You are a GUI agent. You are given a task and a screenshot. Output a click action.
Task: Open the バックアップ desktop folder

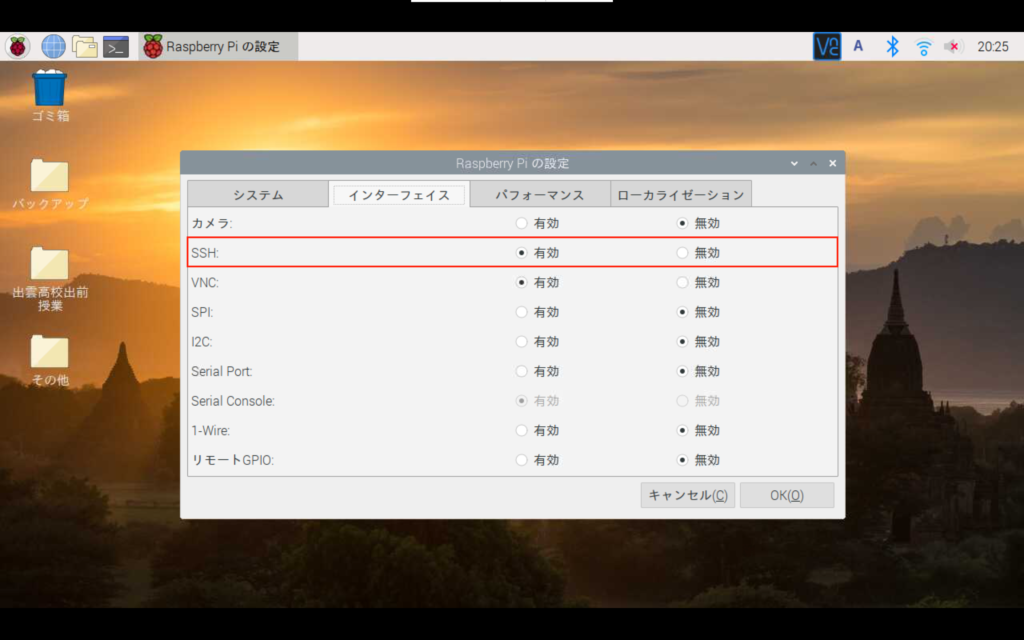coord(50,177)
